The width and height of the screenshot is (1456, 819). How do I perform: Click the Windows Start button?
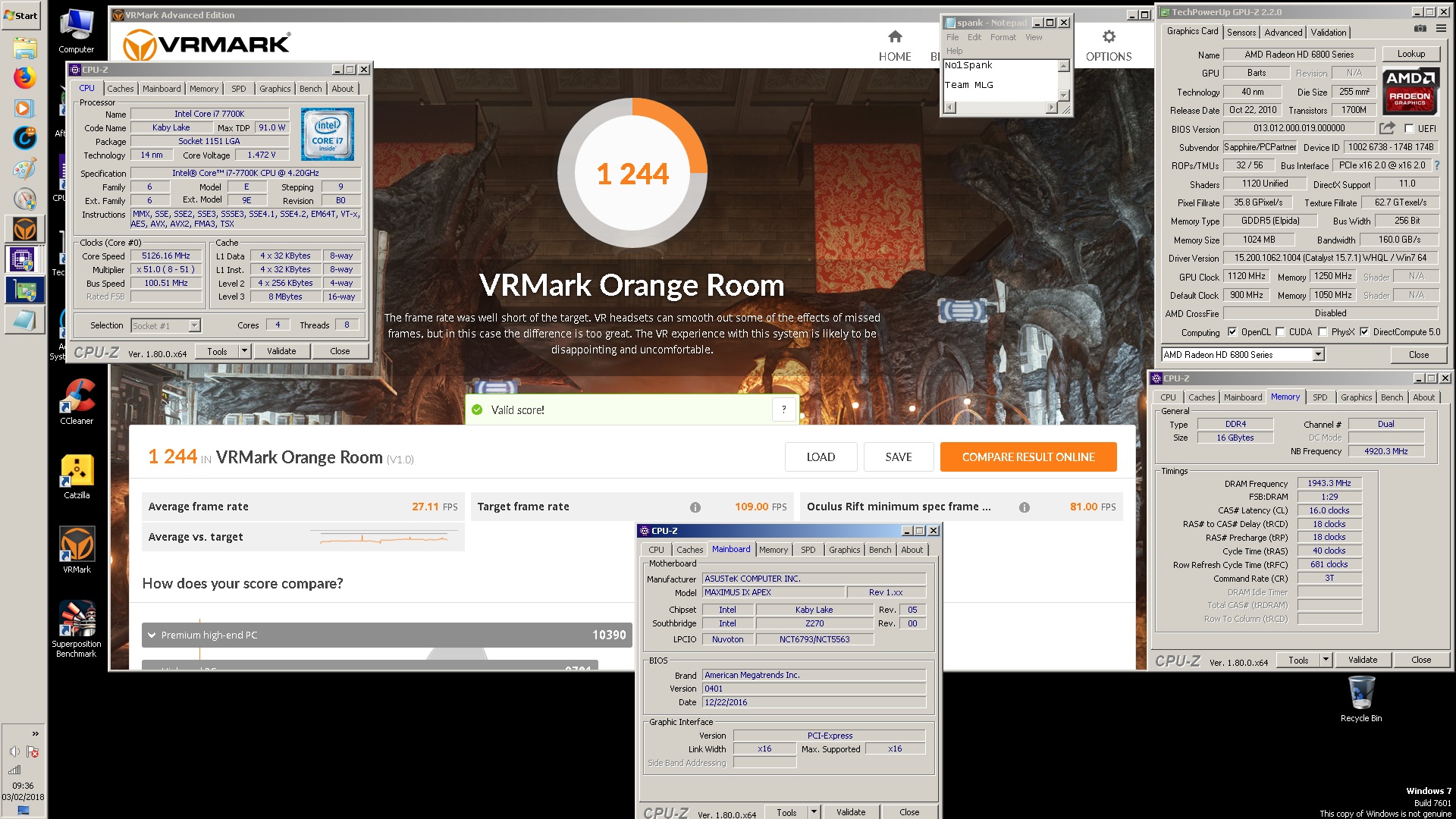click(x=21, y=15)
